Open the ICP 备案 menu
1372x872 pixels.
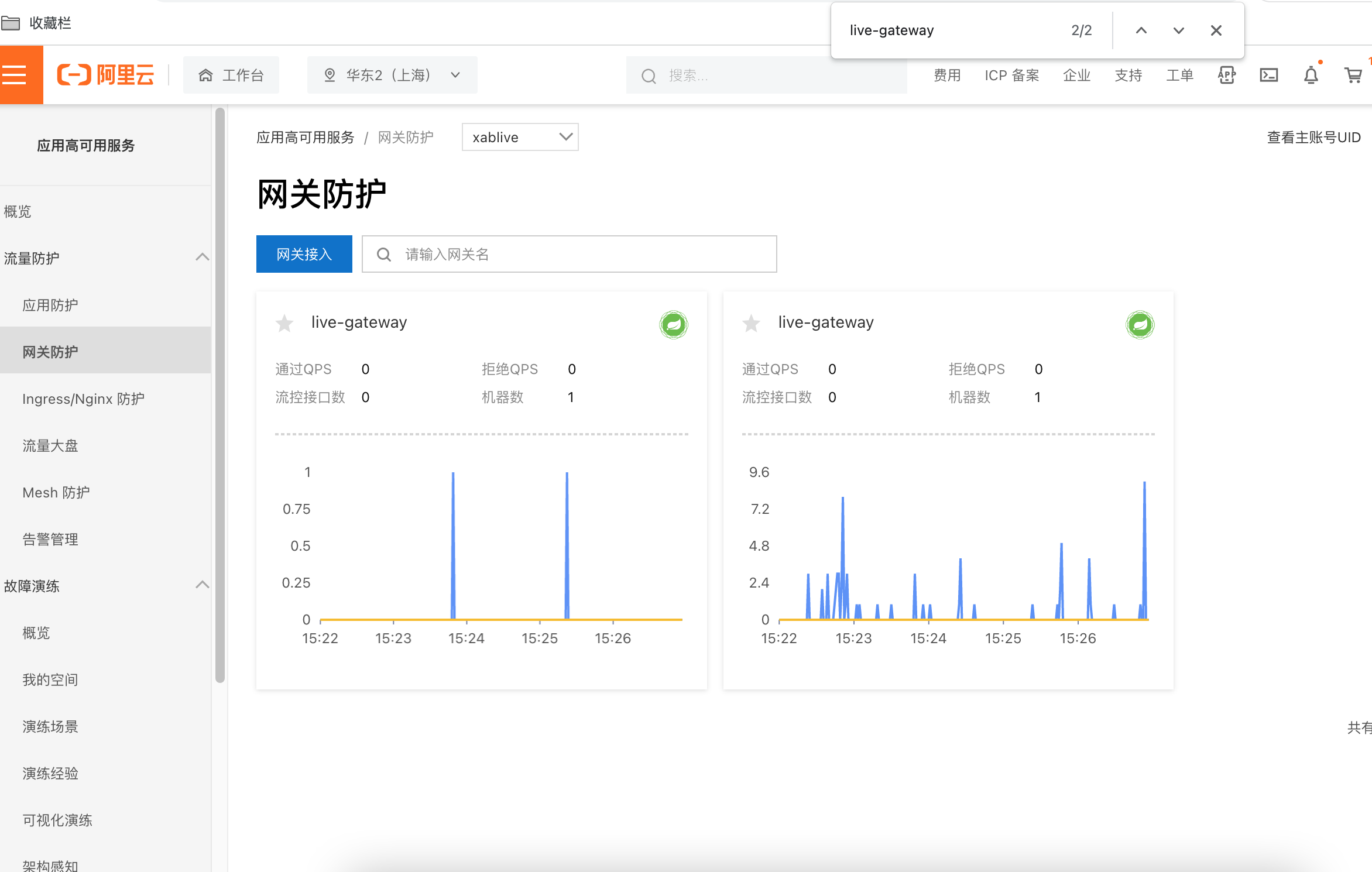pyautogui.click(x=1011, y=75)
